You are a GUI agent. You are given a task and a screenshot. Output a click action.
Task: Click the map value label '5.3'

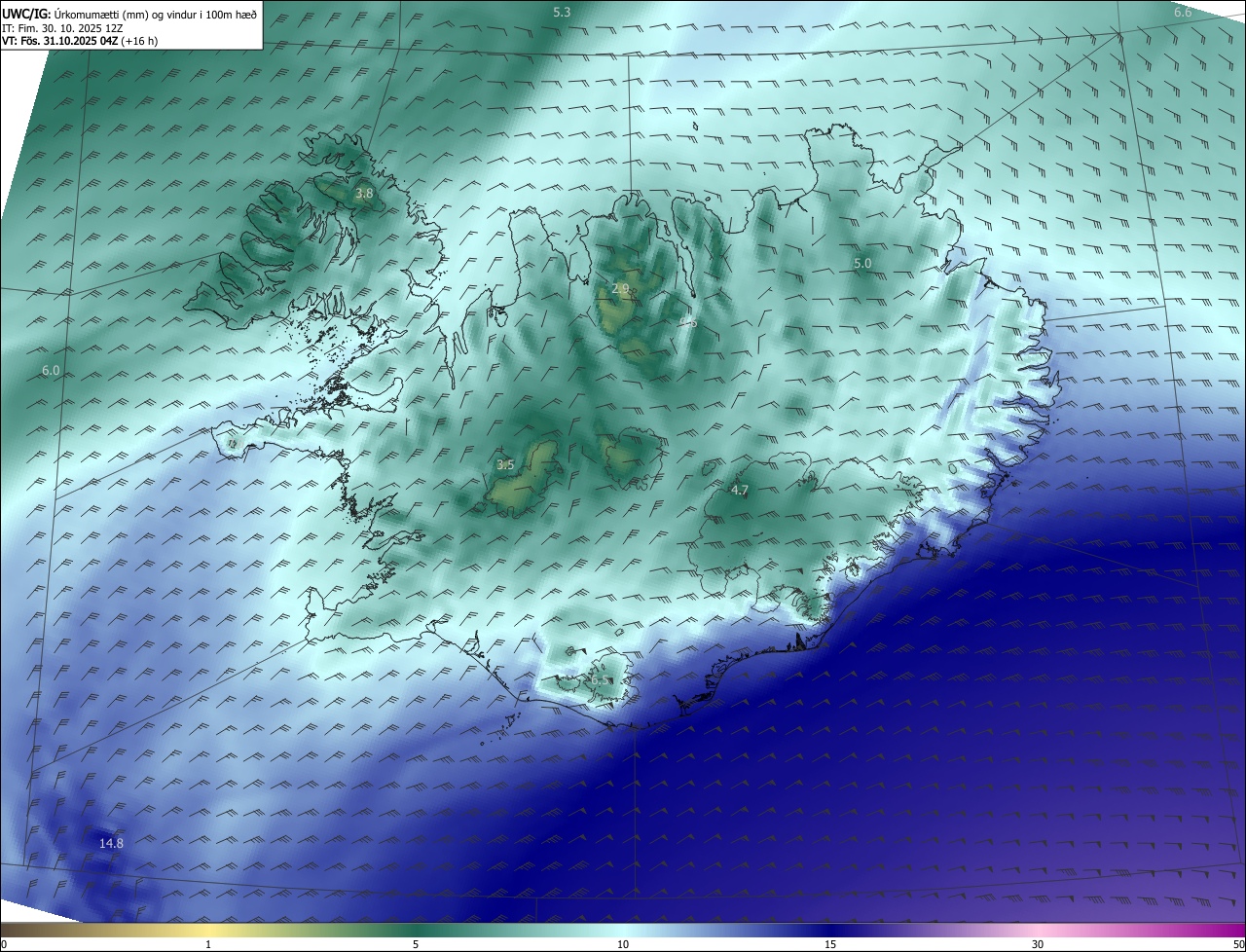(562, 12)
